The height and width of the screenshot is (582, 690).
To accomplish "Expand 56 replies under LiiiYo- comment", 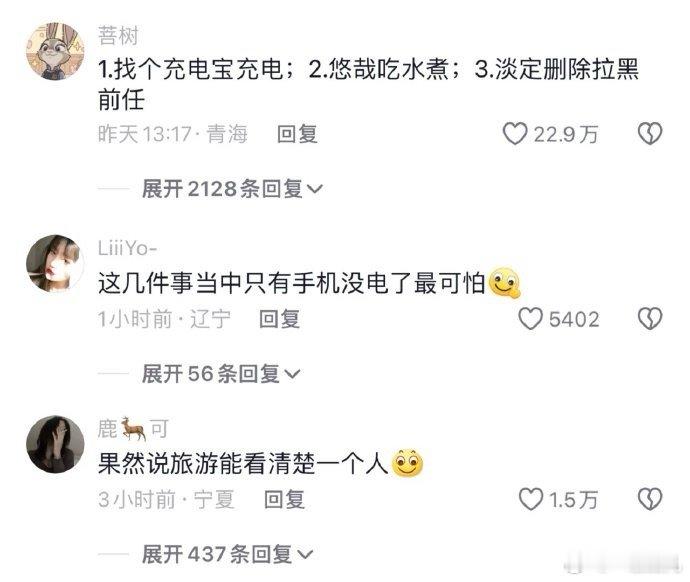I will point(221,374).
